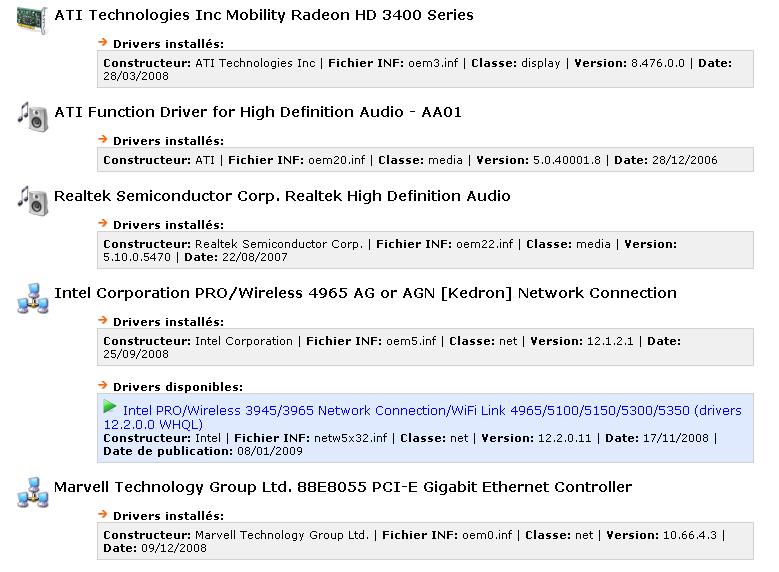Image resolution: width=779 pixels, height=572 pixels.
Task: Click the oem20.inf installed driver info box
Action: [424, 160]
